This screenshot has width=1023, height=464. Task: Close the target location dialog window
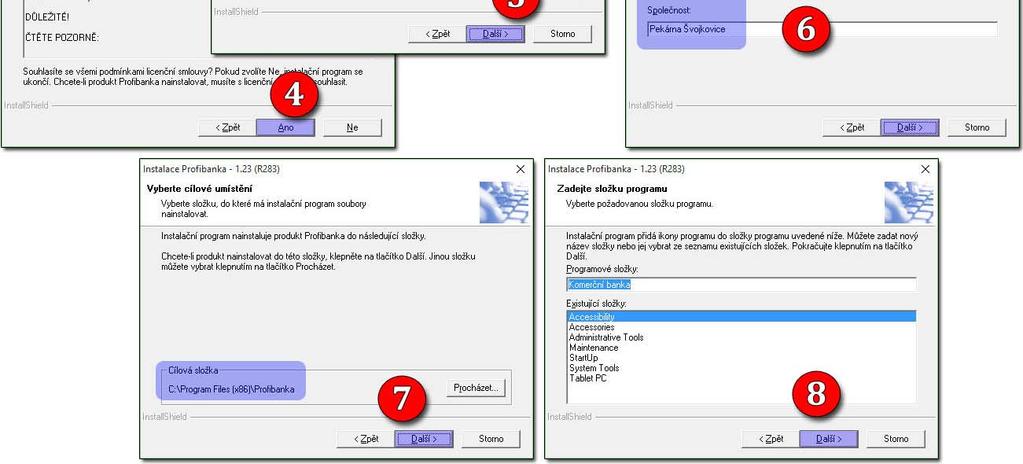pos(520,169)
